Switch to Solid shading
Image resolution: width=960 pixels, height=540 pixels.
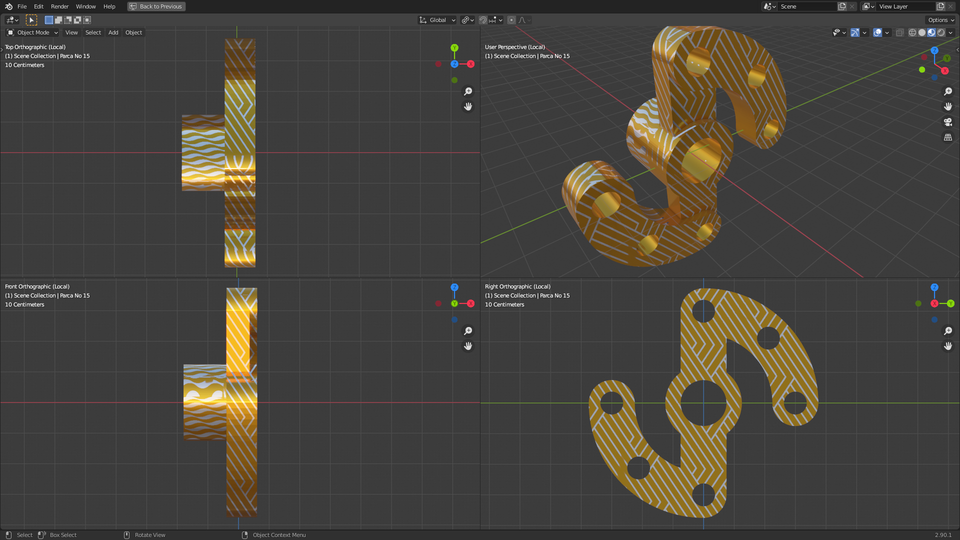coord(922,32)
